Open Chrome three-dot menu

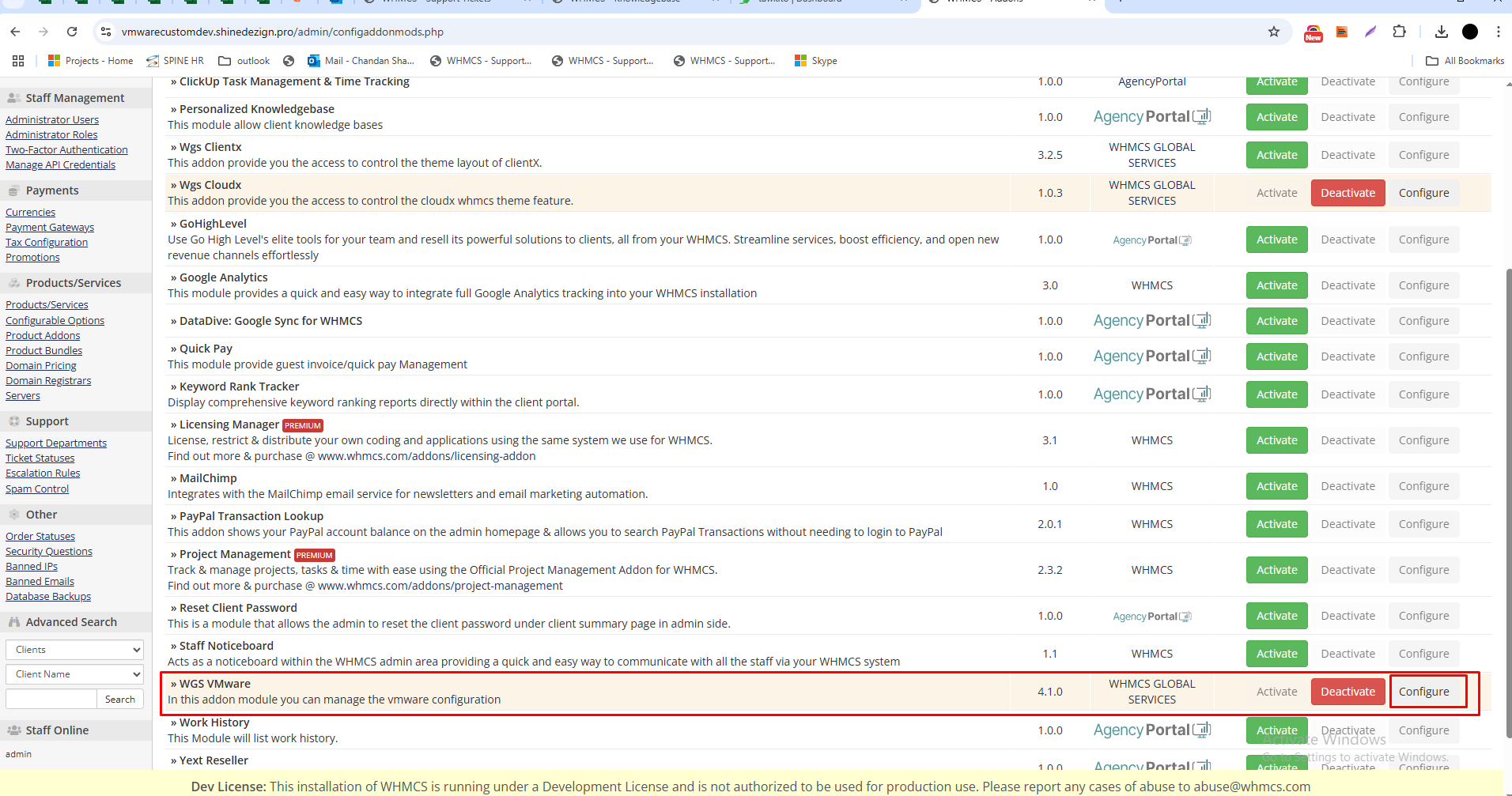[1498, 32]
